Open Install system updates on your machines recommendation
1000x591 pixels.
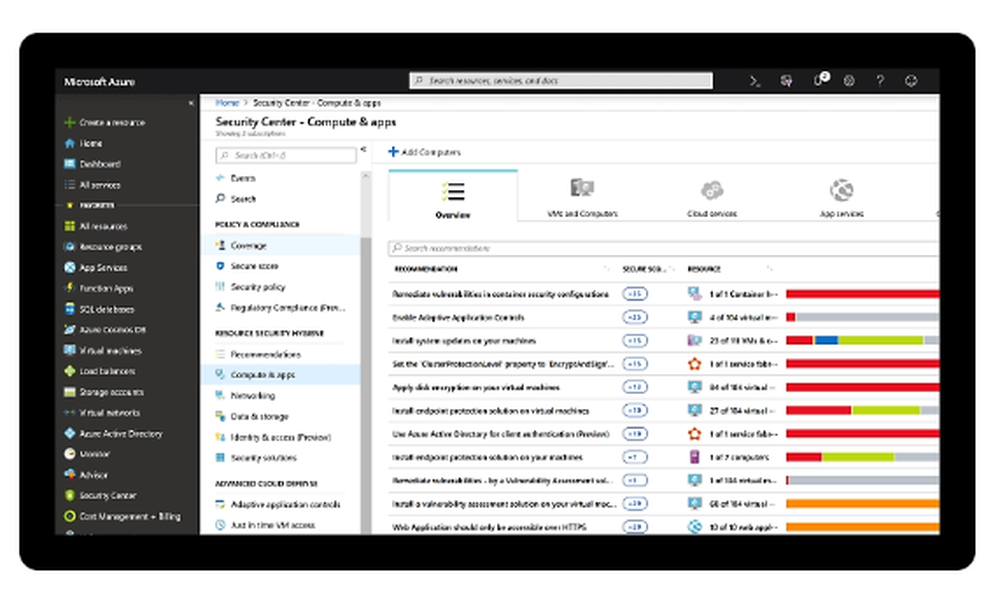[464, 340]
